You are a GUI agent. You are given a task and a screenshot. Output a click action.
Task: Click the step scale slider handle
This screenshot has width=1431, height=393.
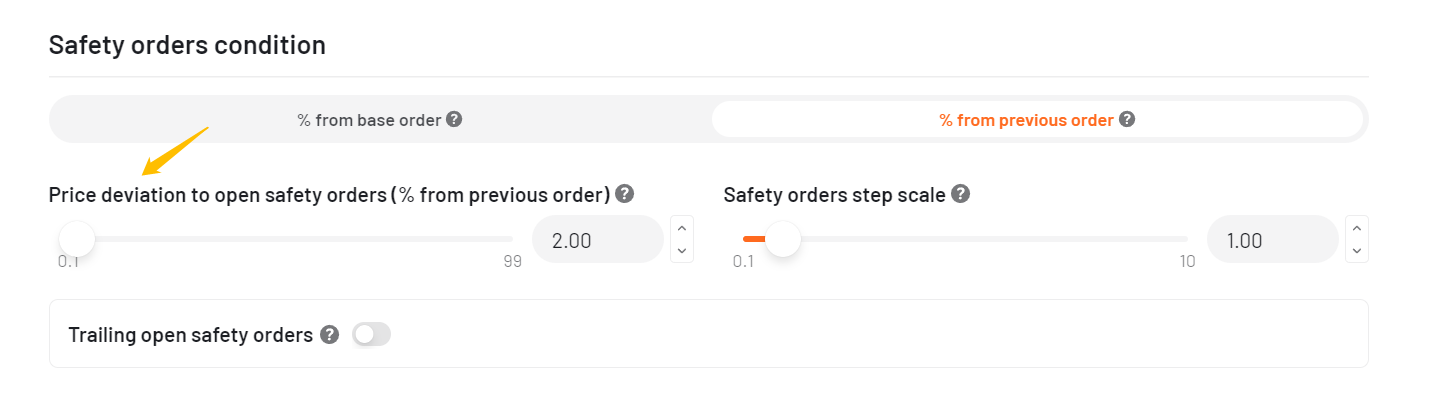783,239
